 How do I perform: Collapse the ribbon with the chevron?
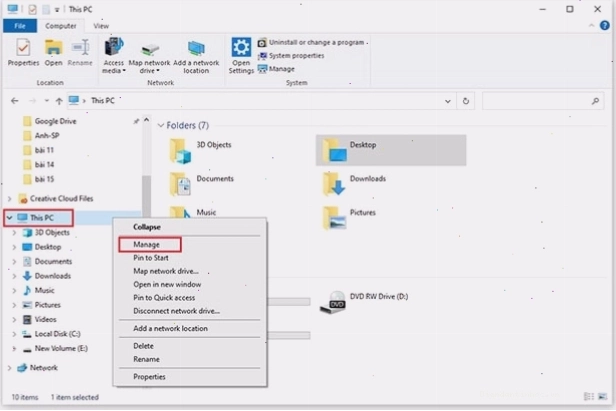pos(591,26)
